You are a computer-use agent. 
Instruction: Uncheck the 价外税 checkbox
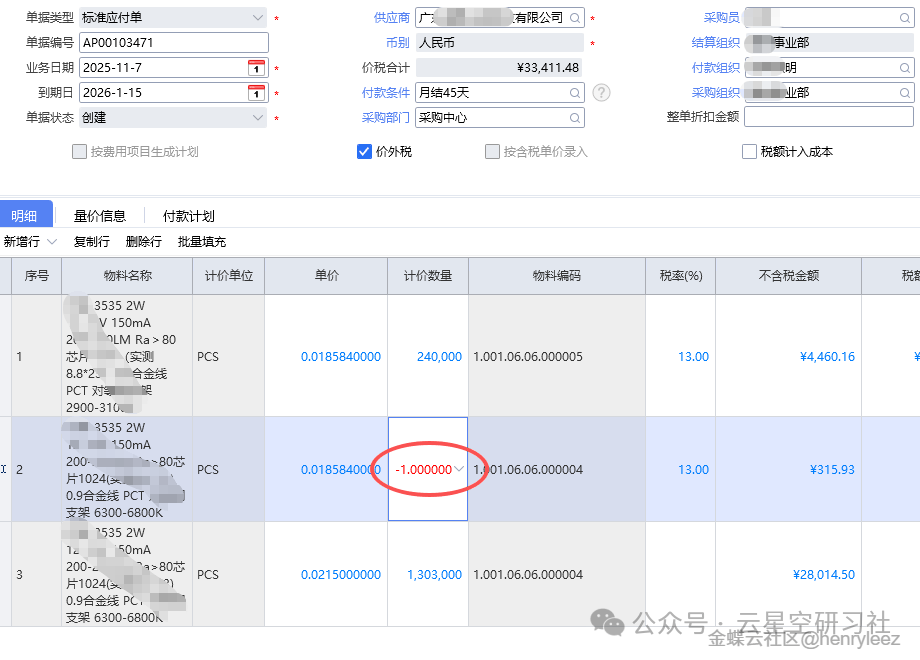365,152
